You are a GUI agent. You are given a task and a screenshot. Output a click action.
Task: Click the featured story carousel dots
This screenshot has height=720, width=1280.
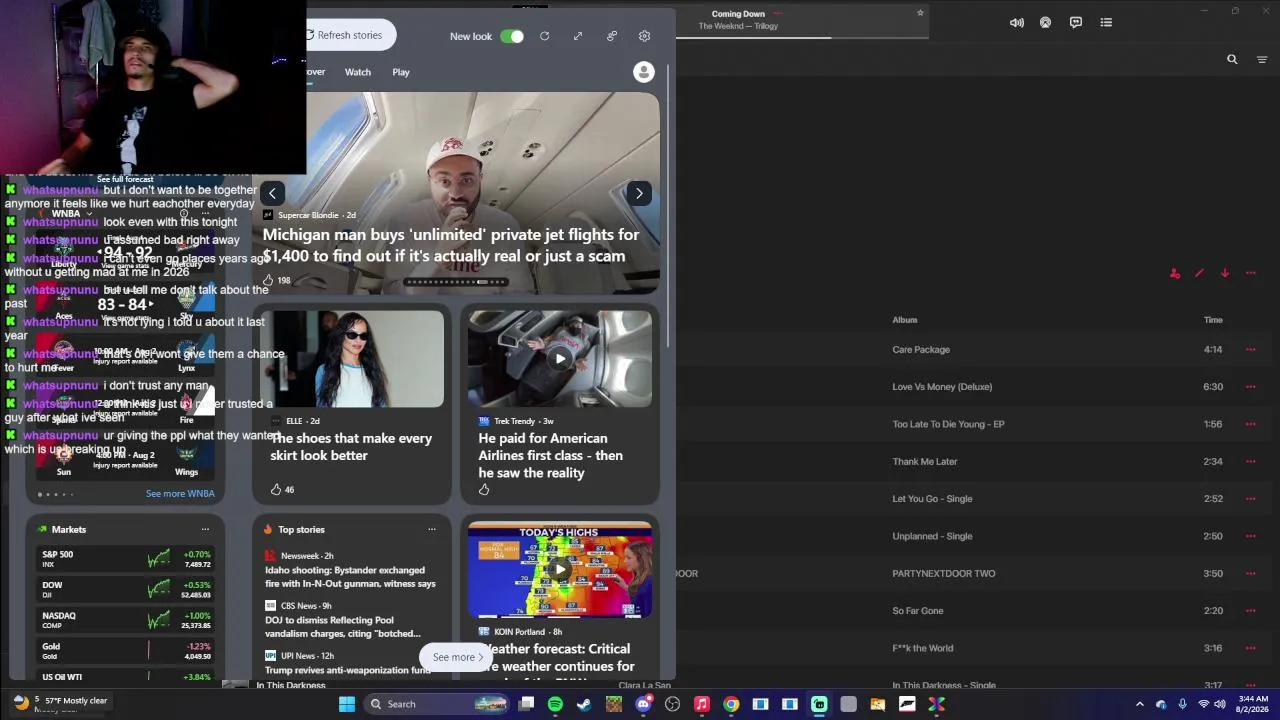click(x=457, y=282)
